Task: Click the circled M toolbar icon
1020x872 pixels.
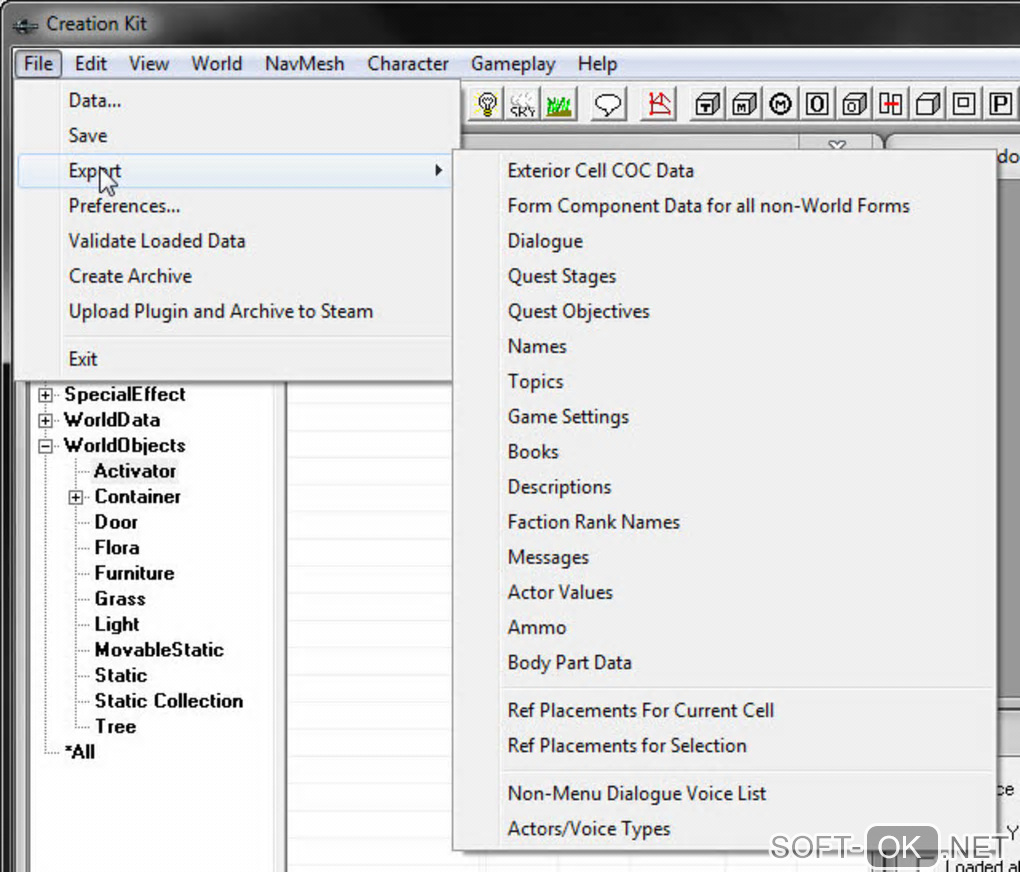Action: (781, 104)
